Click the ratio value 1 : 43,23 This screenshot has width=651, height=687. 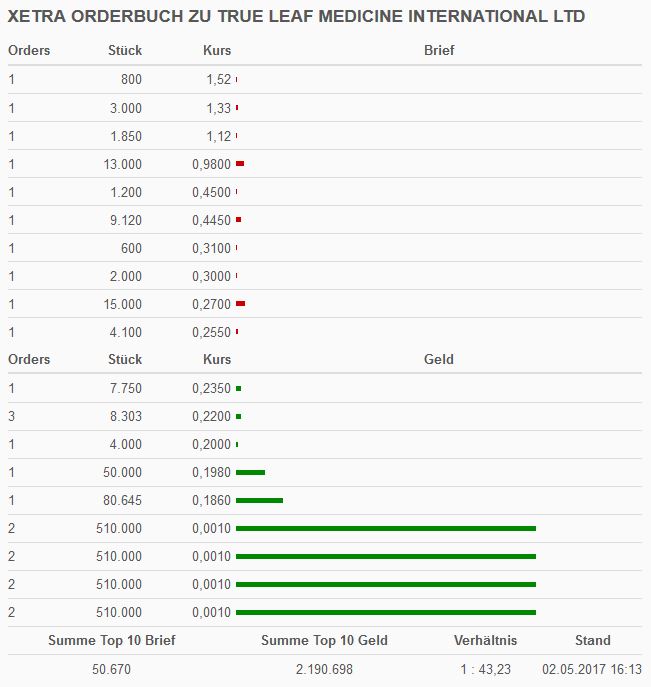(486, 669)
